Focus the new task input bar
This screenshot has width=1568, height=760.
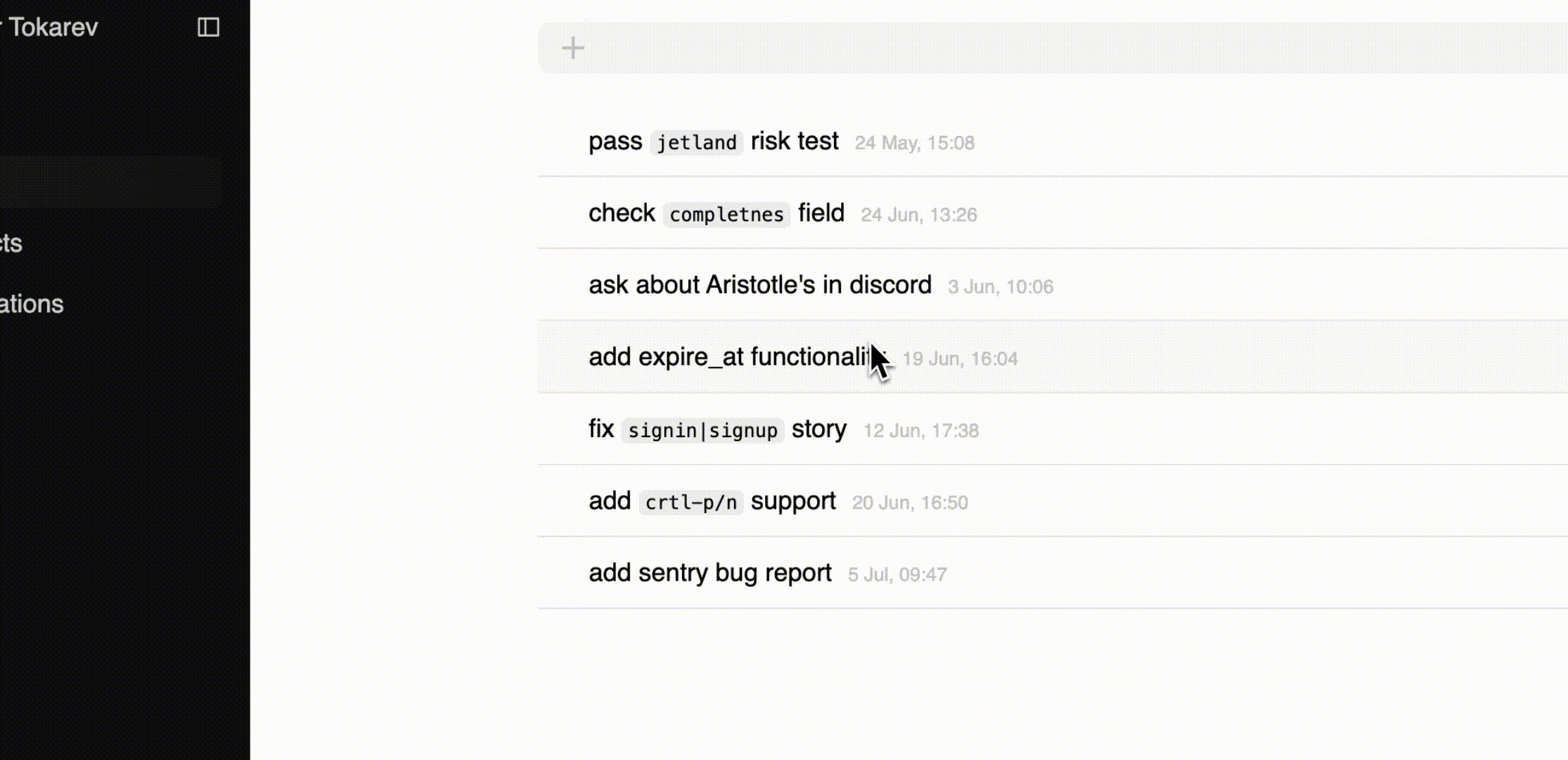click(1053, 48)
